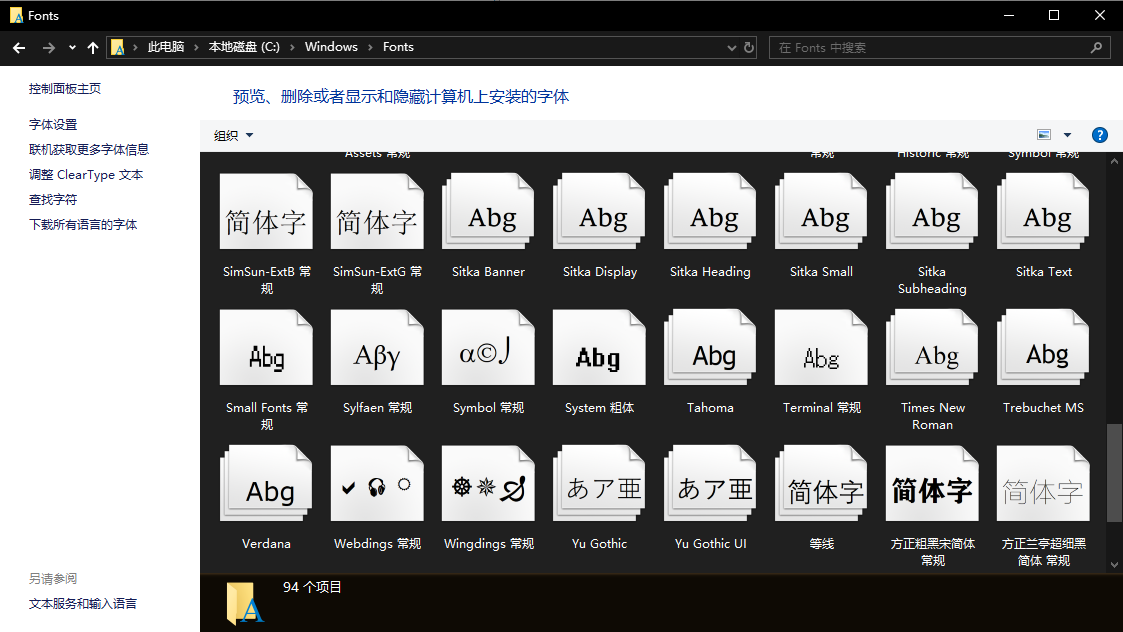Image resolution: width=1123 pixels, height=632 pixels.
Task: Select the SimSun-ExtG font icon
Action: [377, 211]
